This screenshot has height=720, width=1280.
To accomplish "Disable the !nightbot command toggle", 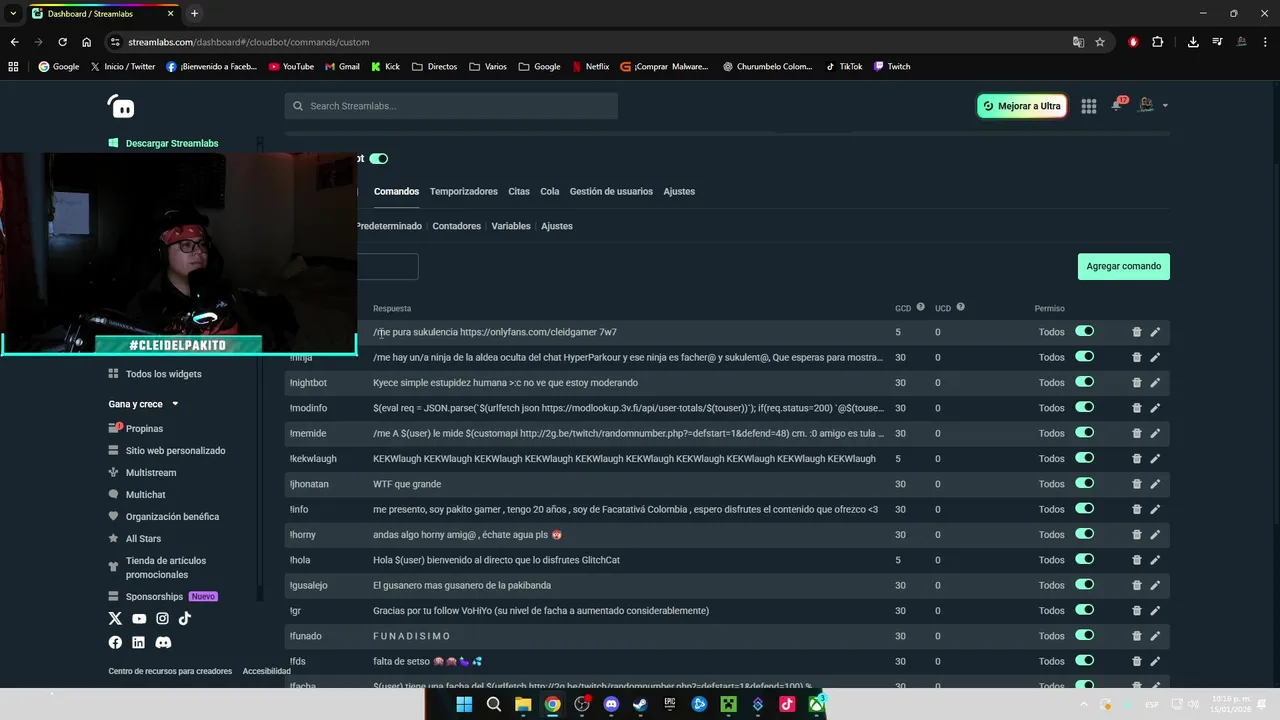I will (1085, 382).
